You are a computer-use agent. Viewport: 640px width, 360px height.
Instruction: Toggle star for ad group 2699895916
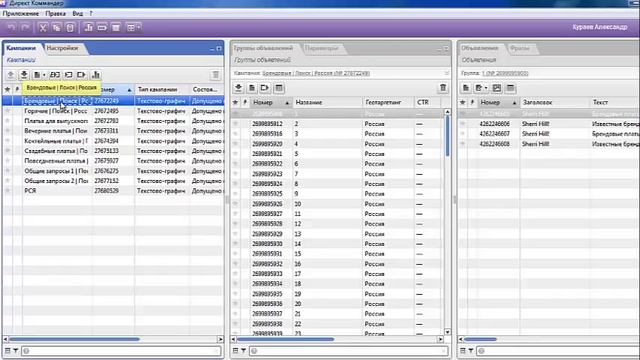236,133
